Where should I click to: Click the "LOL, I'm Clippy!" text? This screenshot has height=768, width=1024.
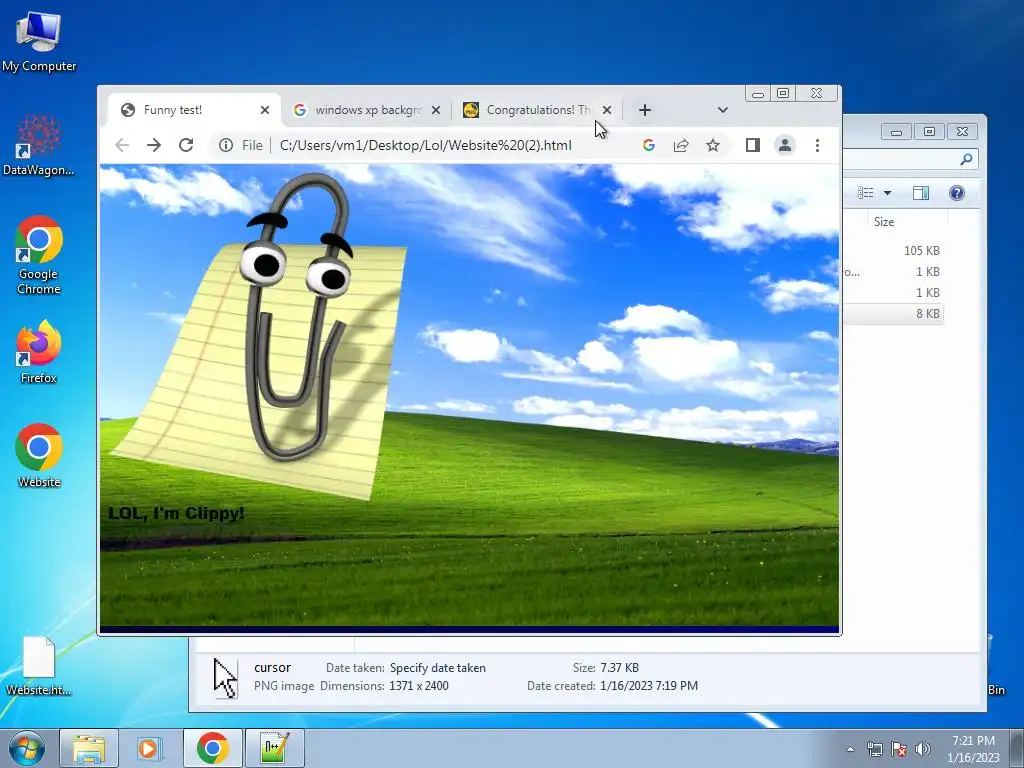[176, 513]
